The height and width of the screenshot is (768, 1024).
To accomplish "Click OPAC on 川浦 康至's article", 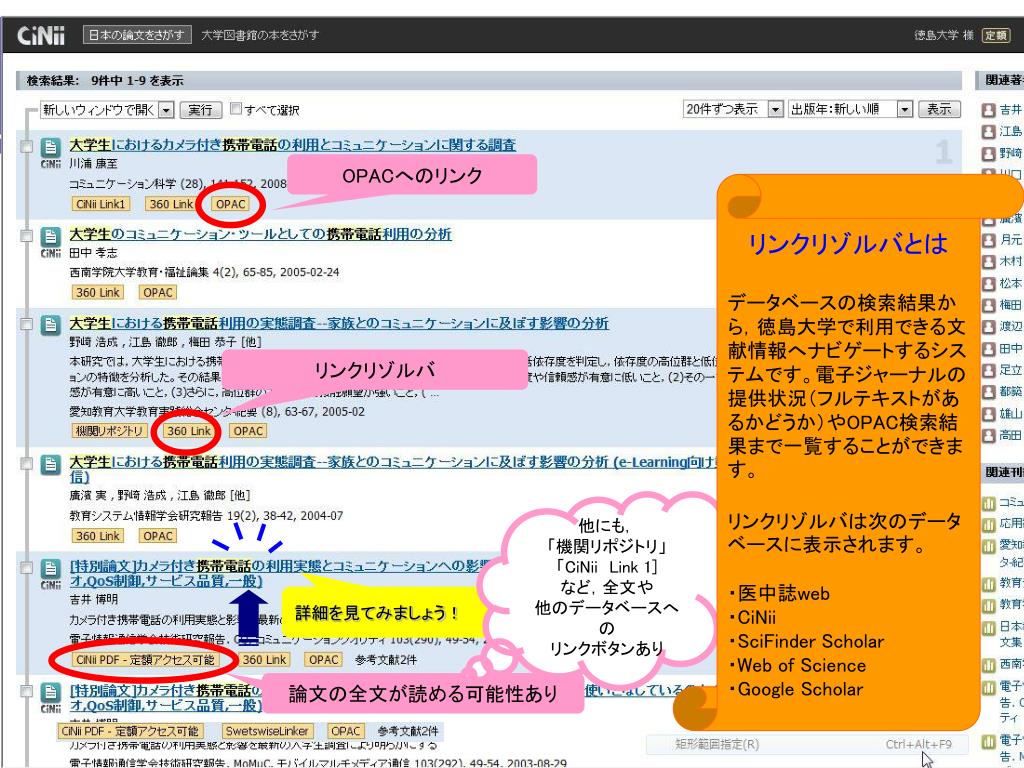I will pos(231,204).
